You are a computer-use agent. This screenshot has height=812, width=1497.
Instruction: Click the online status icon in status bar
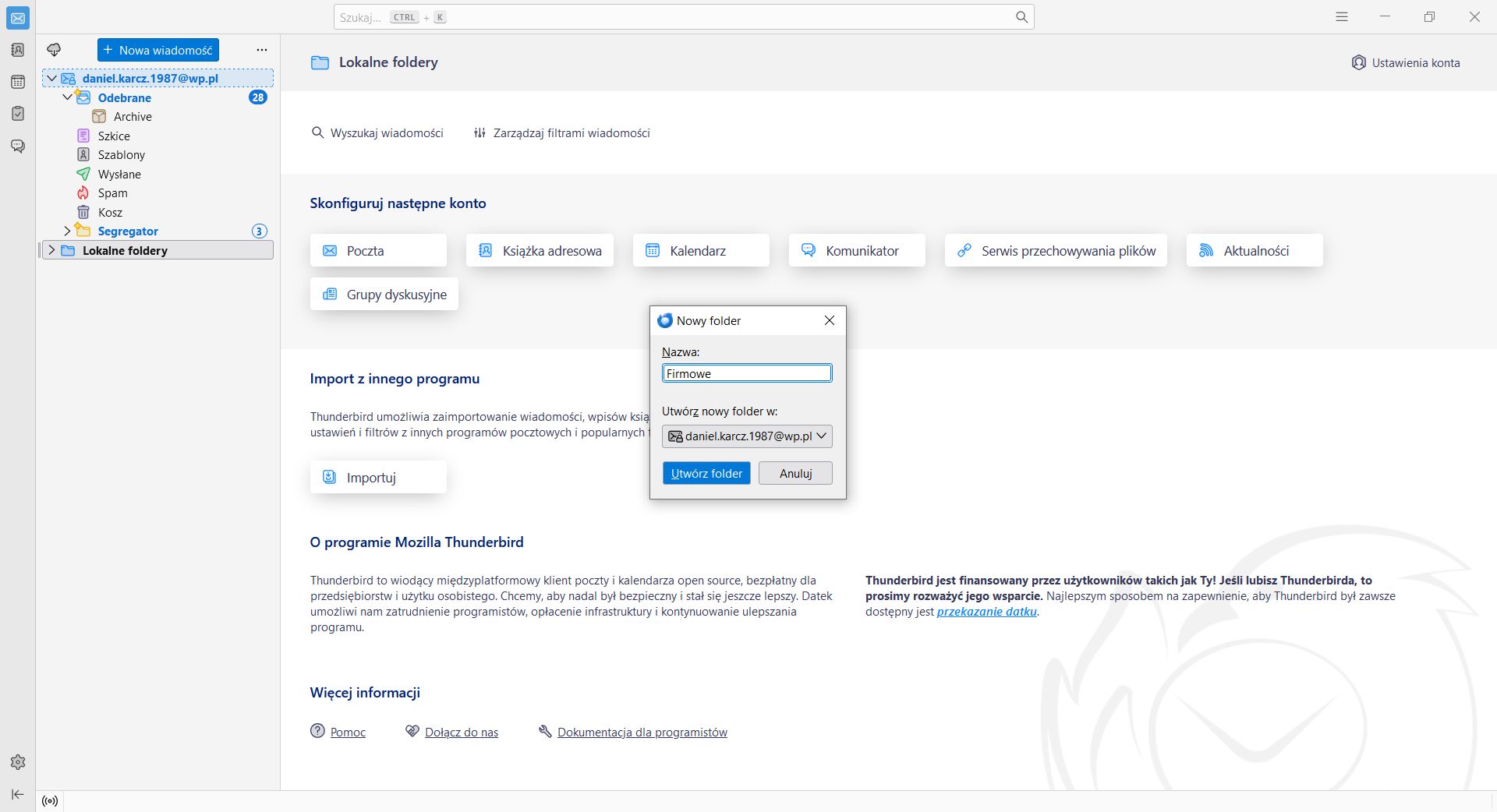click(50, 801)
